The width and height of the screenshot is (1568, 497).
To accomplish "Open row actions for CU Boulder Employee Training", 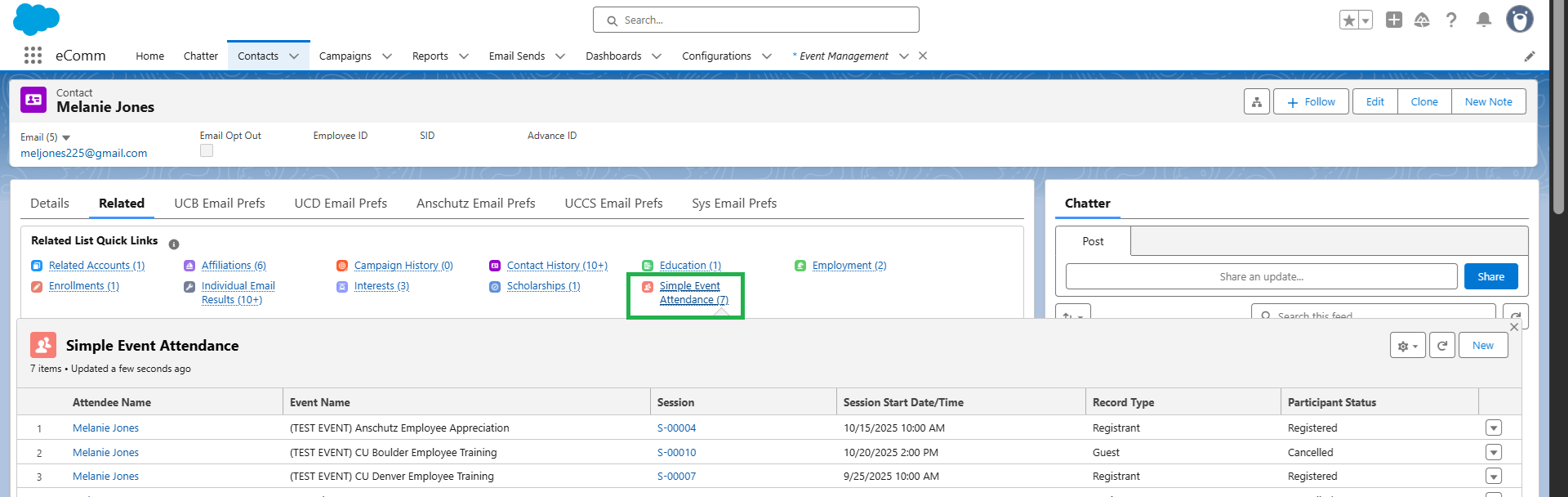I will coord(1494,452).
